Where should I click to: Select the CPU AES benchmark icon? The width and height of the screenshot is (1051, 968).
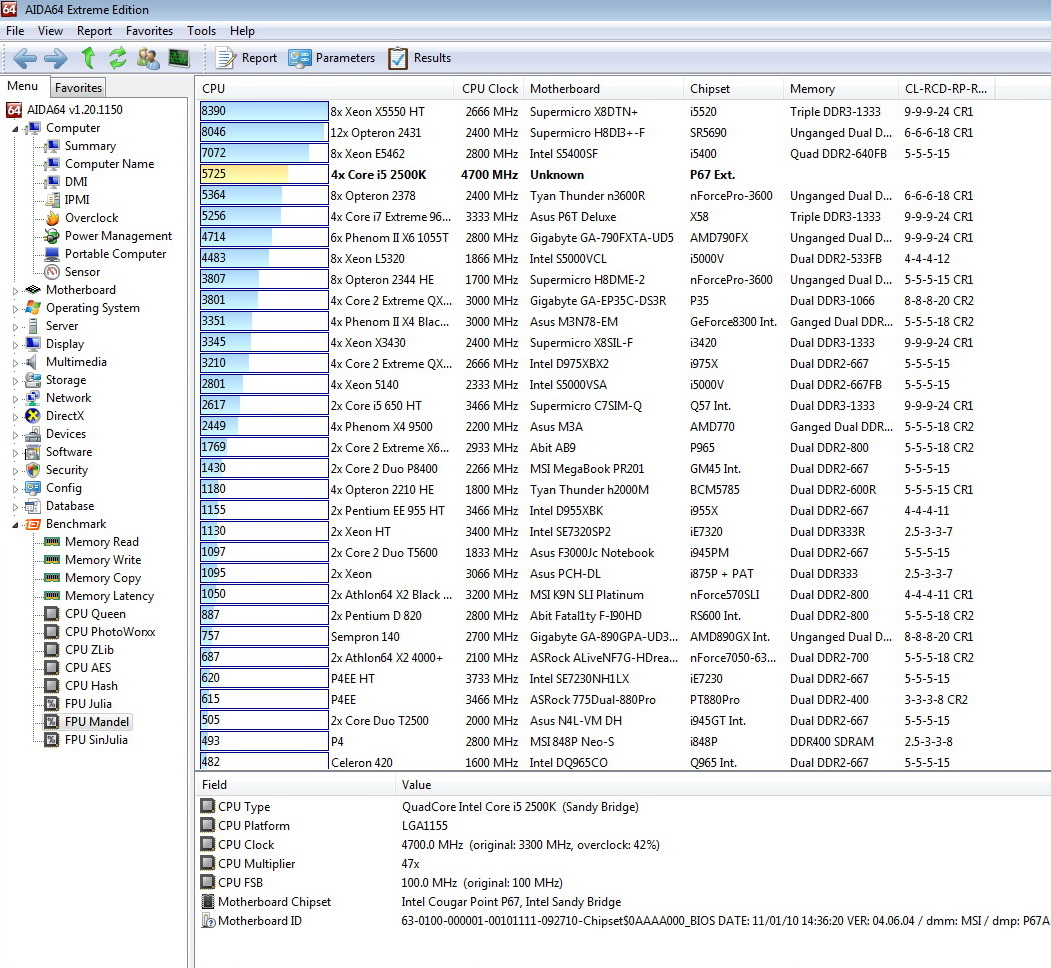(x=52, y=668)
